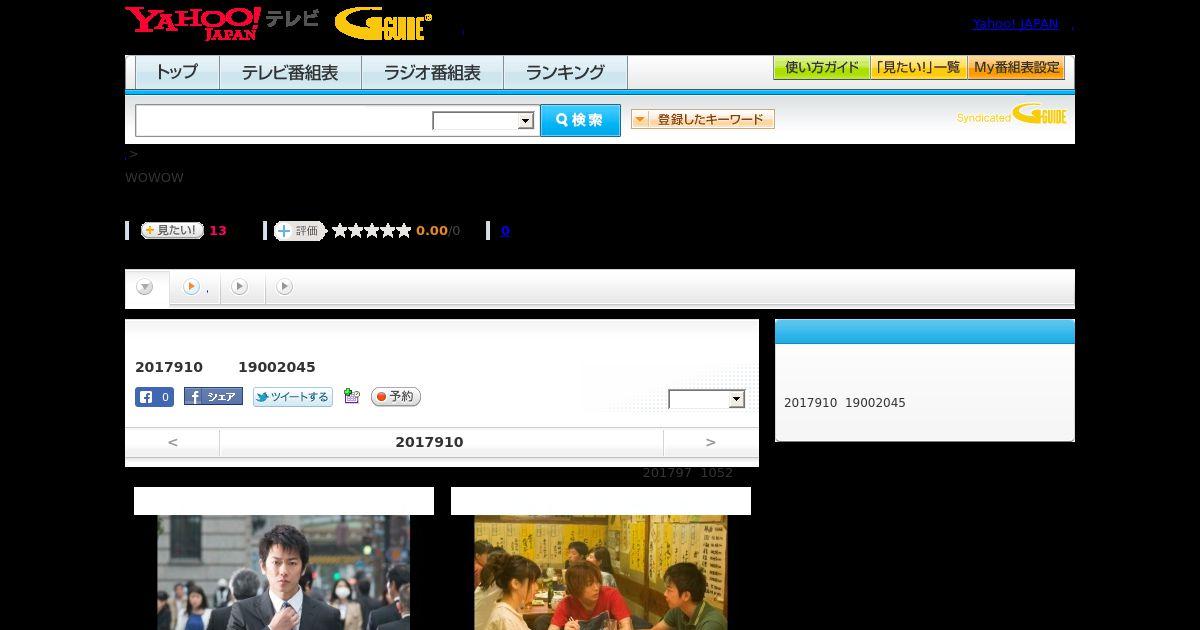Open the izakaya restaurant scene thumbnail

pos(601,572)
